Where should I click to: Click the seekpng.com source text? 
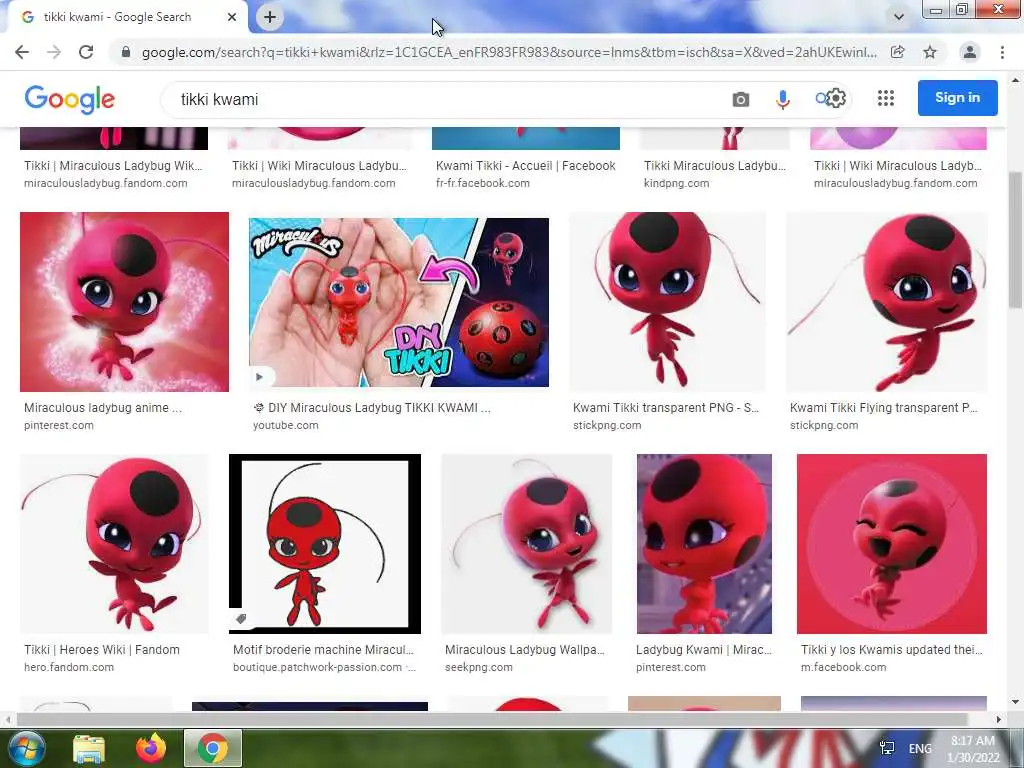click(x=479, y=667)
